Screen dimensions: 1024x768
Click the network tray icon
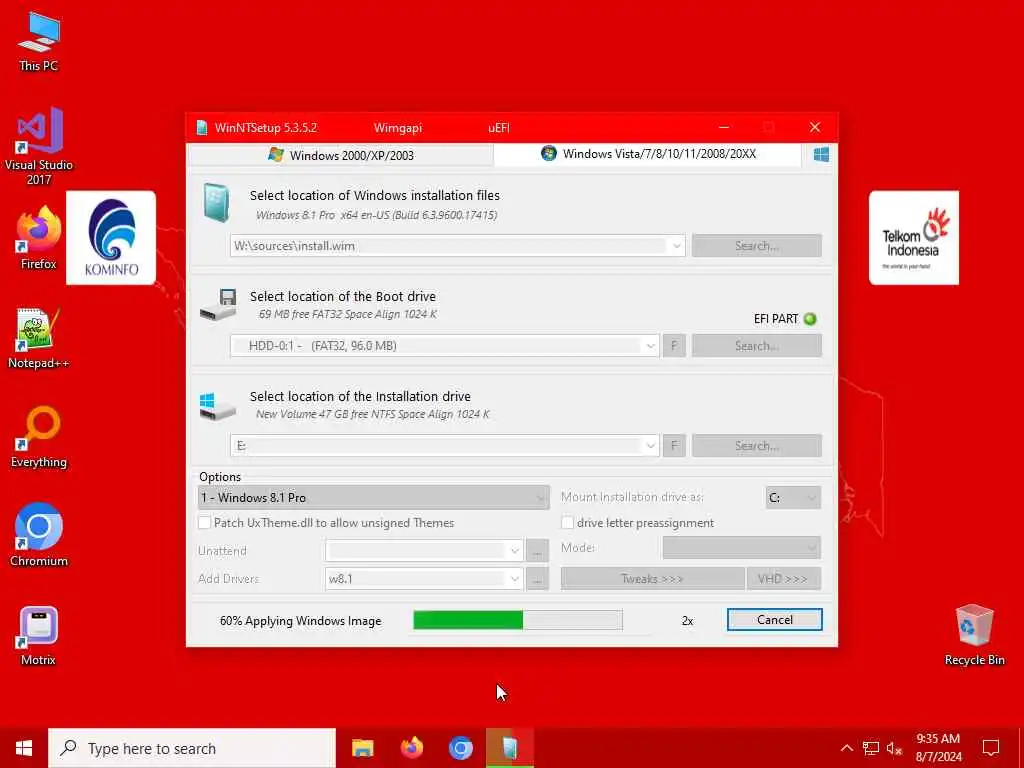871,748
